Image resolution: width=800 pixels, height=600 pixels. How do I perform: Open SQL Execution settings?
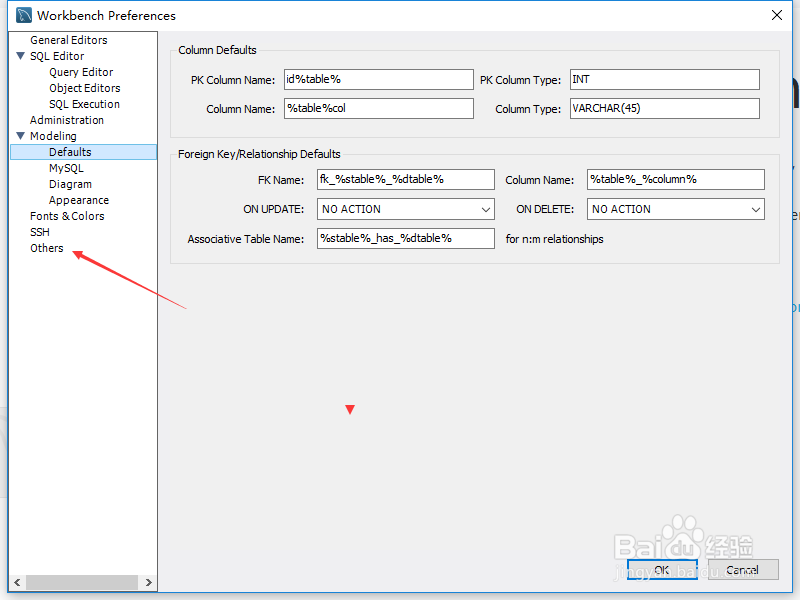coord(84,104)
